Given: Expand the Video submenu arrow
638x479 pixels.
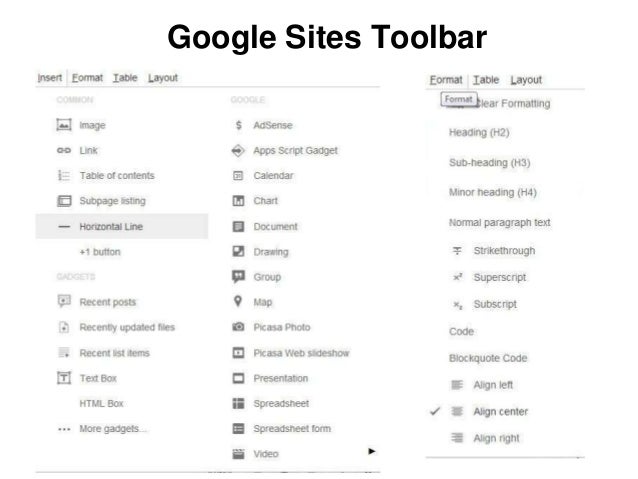Looking at the screenshot, I should [372, 452].
